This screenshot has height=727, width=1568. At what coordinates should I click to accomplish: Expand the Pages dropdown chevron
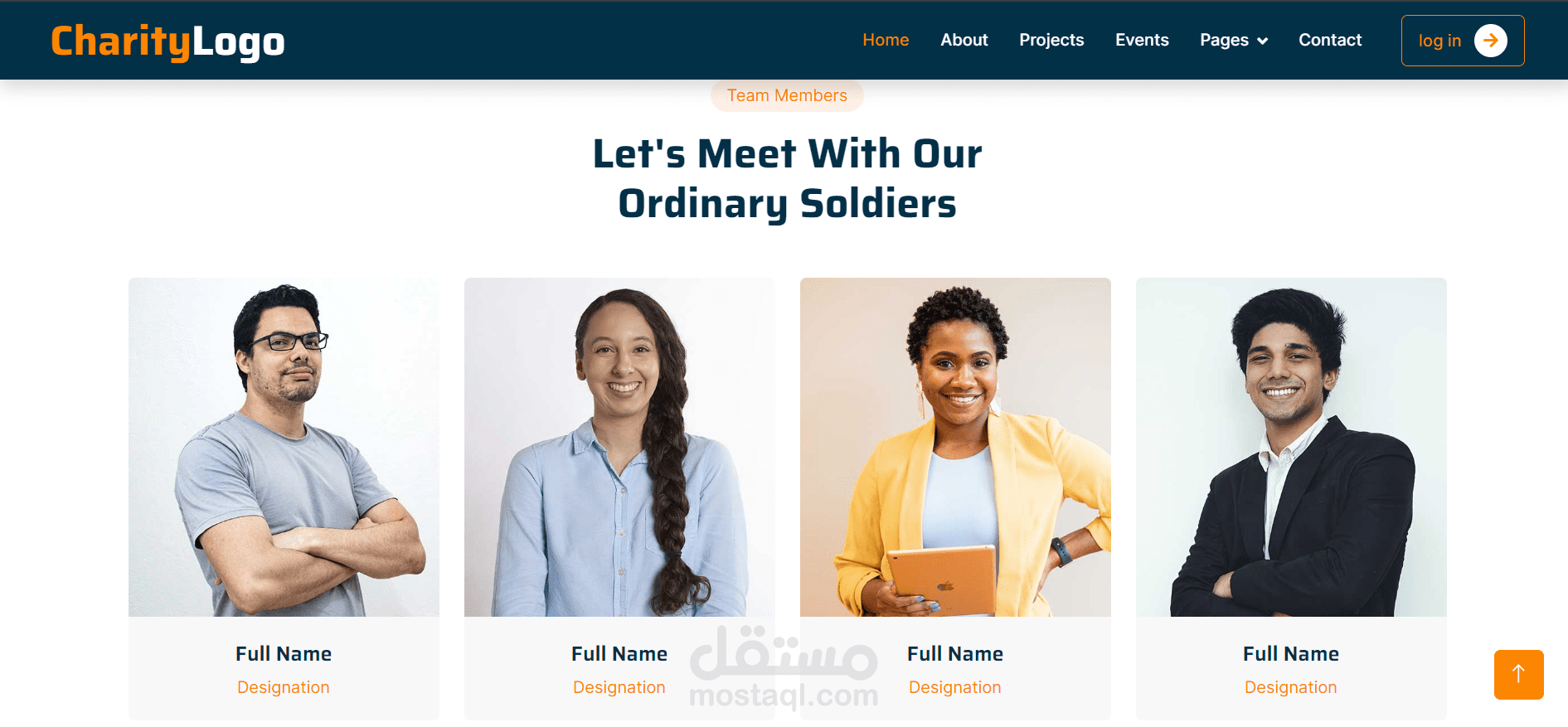1263,41
